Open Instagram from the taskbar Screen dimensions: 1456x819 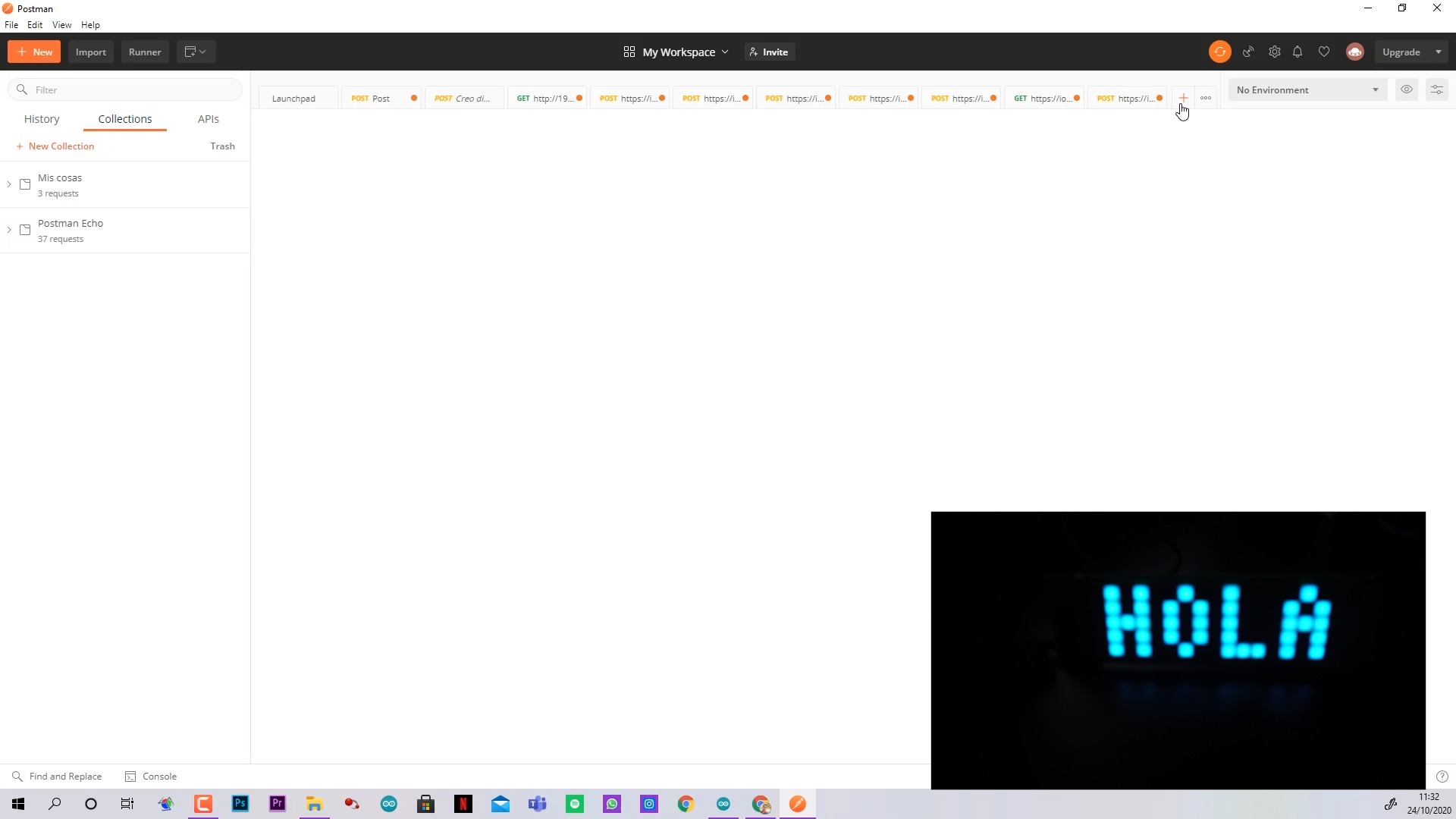point(649,804)
